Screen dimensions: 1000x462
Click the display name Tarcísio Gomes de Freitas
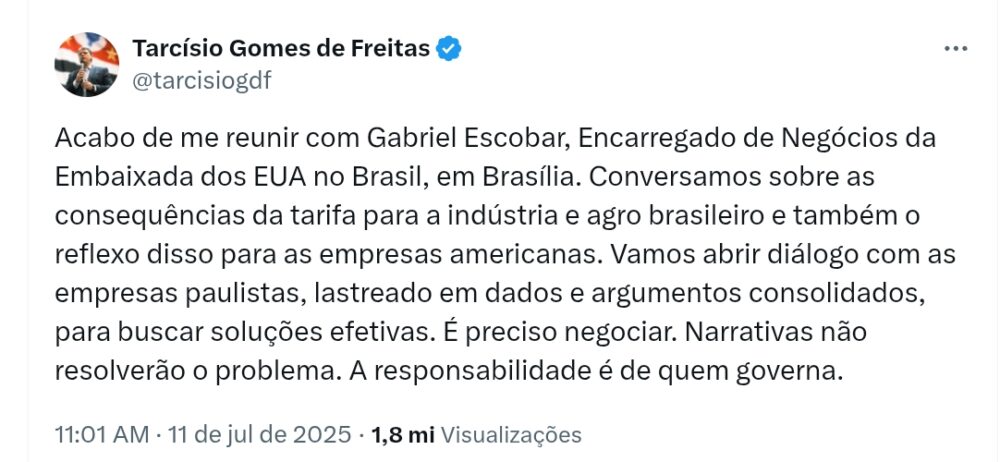[x=283, y=47]
